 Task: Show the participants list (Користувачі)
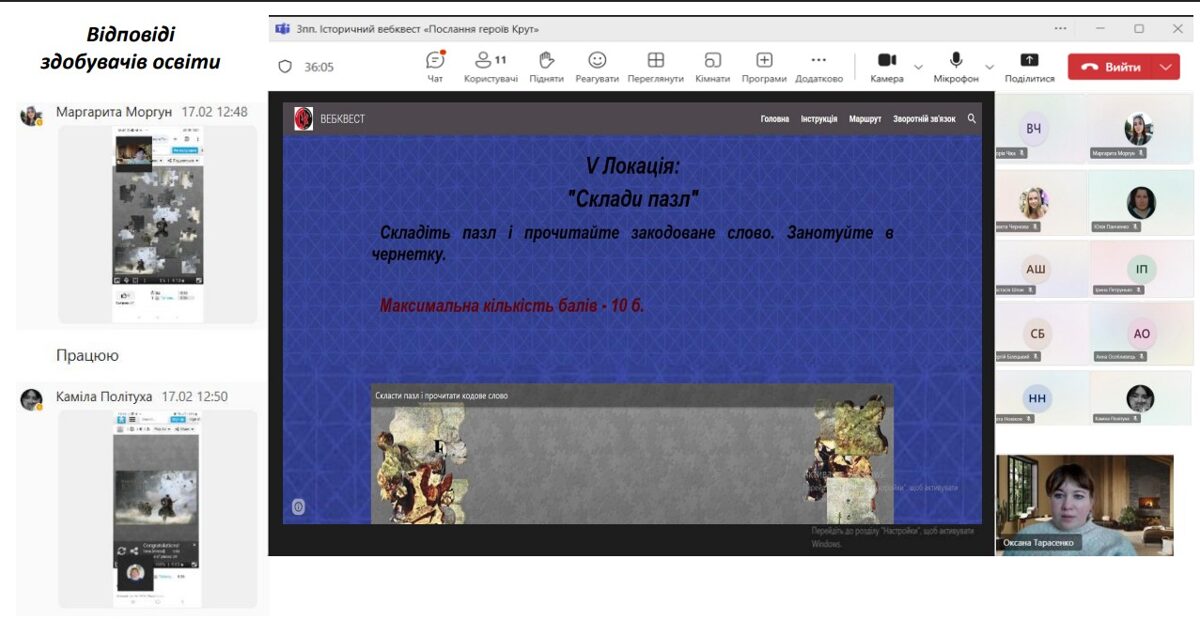(x=490, y=61)
